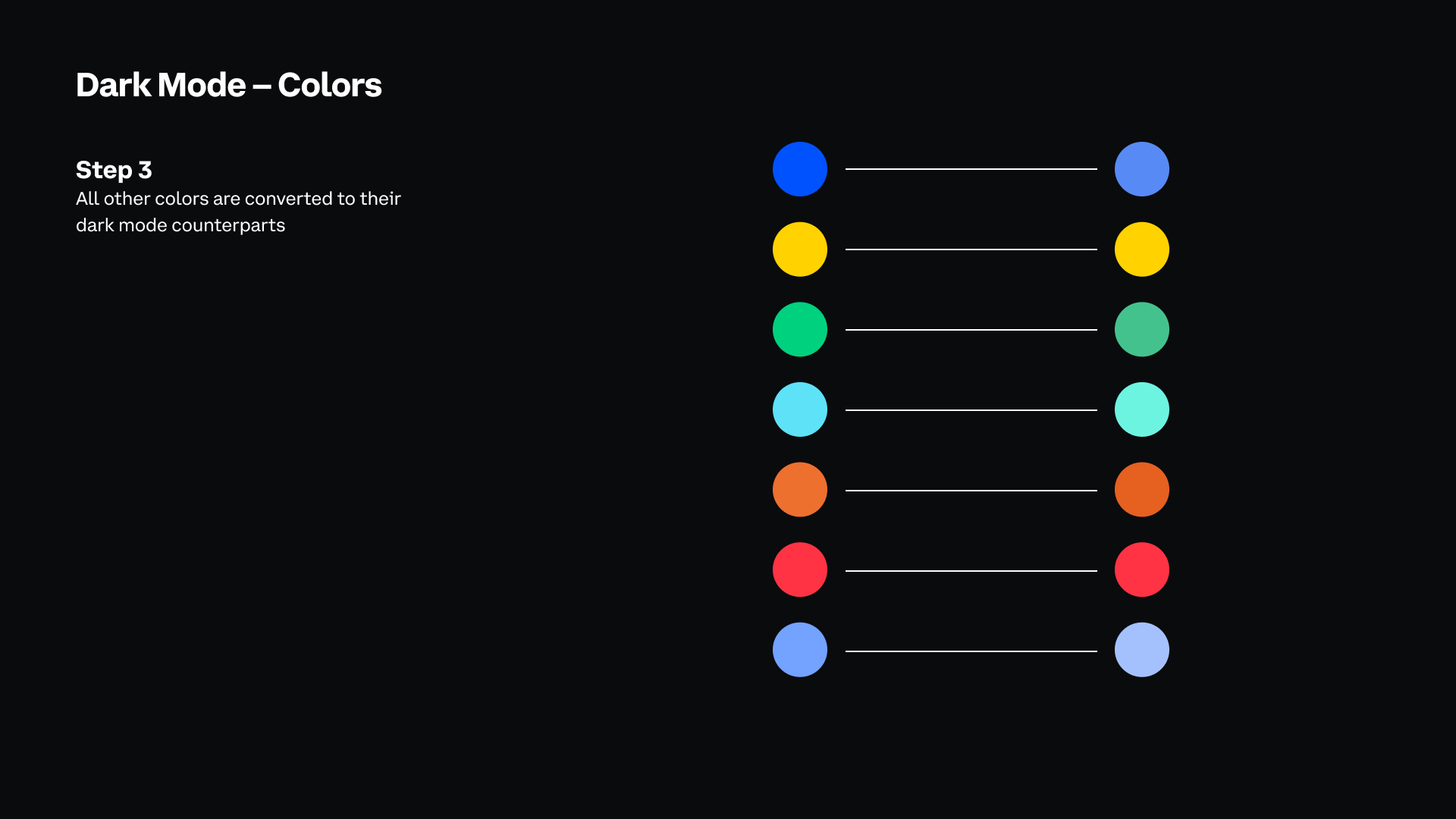The width and height of the screenshot is (1456, 819).
Task: Select the pale lavender-blue swatch on the right
Action: [x=1141, y=650]
